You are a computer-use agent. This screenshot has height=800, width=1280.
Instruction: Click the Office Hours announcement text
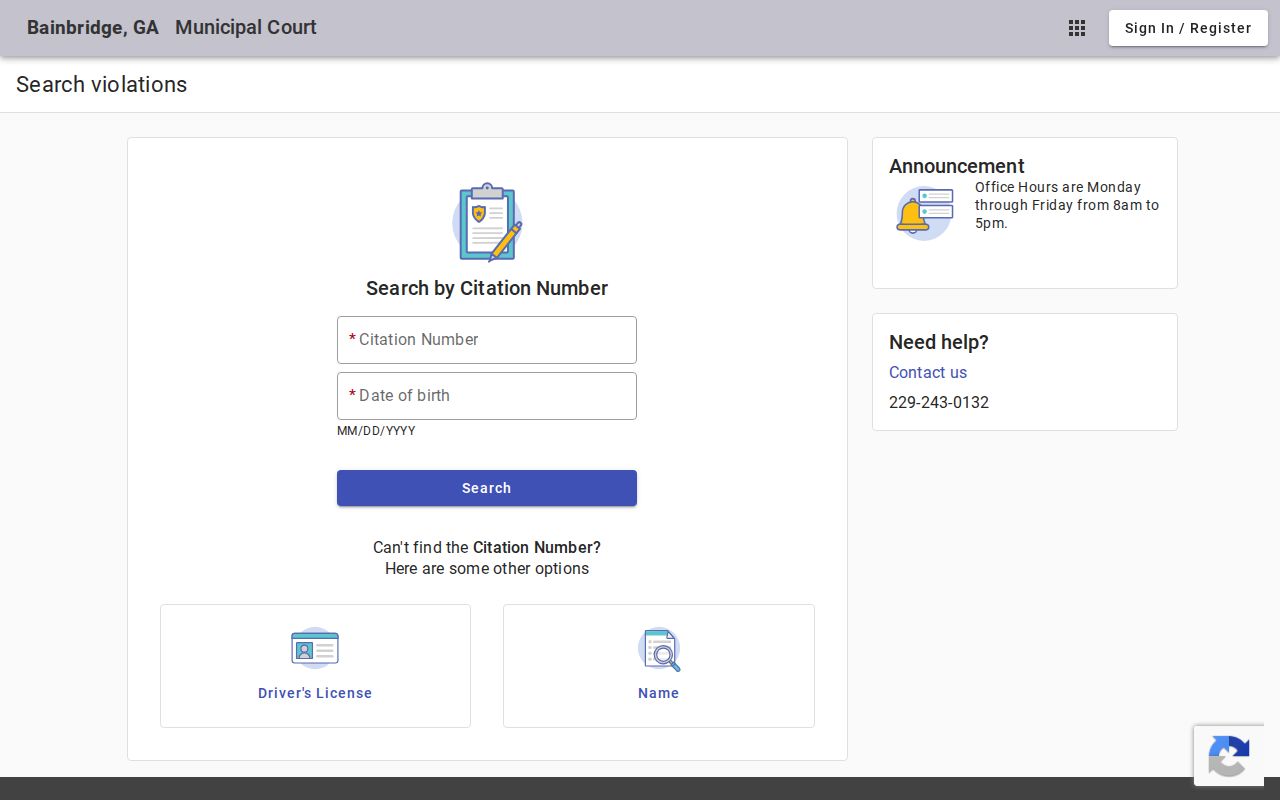pyautogui.click(x=1067, y=205)
